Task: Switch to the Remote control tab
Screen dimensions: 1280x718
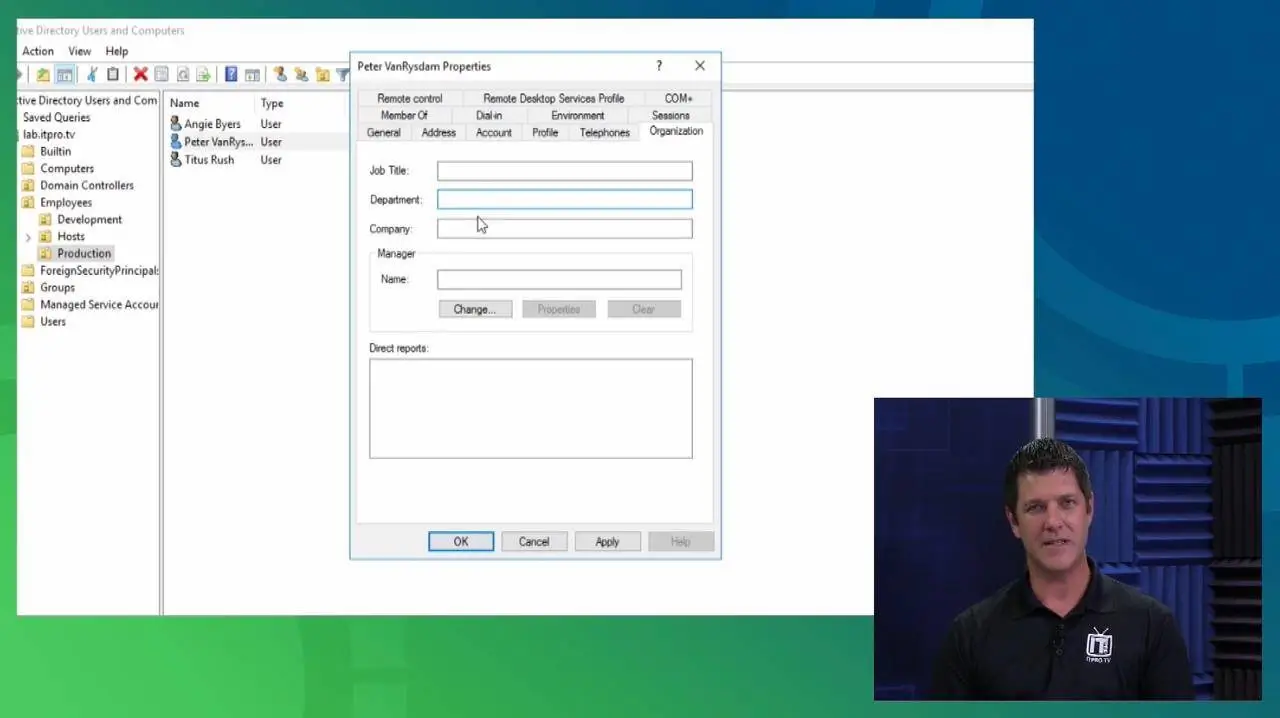Action: pyautogui.click(x=410, y=98)
